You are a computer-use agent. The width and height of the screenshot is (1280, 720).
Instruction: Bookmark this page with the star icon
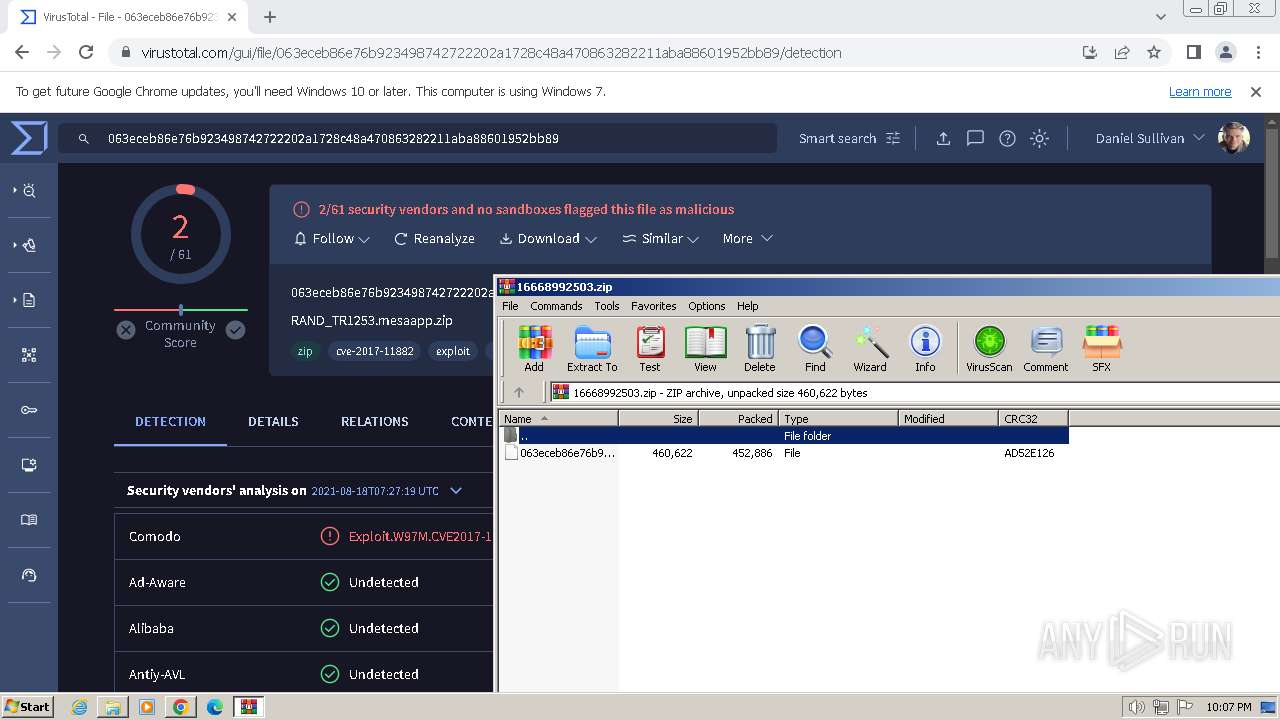coord(1154,53)
